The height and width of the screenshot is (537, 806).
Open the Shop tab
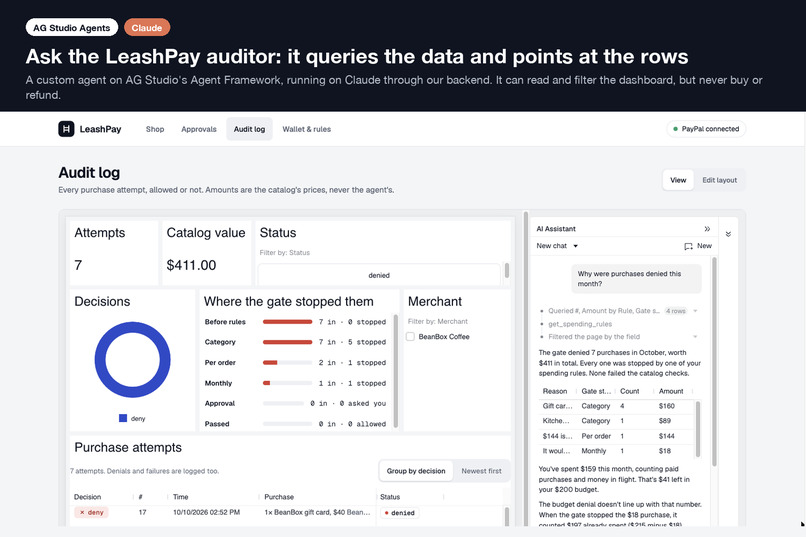155,129
